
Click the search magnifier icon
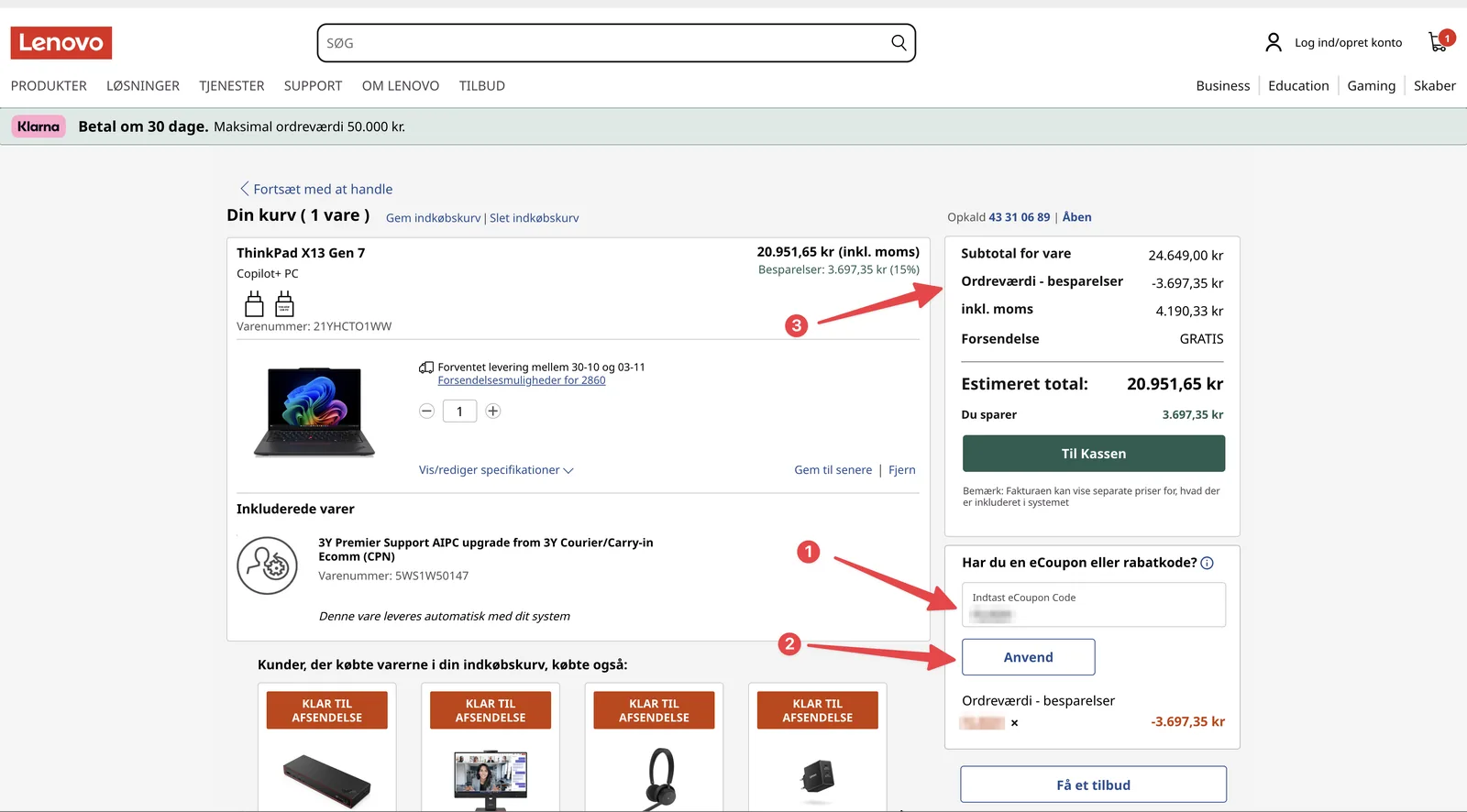coord(899,43)
